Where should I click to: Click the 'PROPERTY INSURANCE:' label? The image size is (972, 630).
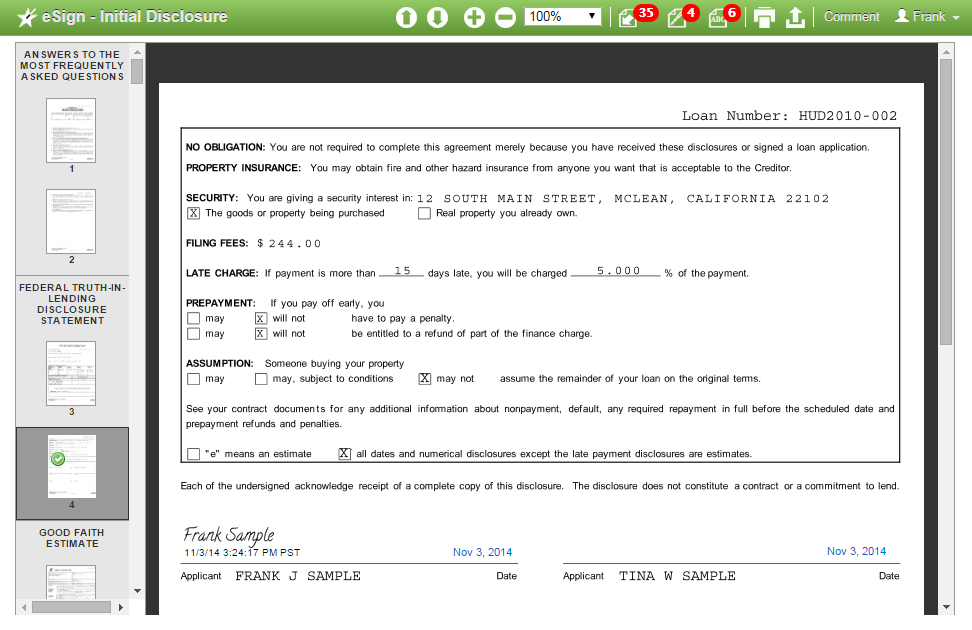pos(243,168)
